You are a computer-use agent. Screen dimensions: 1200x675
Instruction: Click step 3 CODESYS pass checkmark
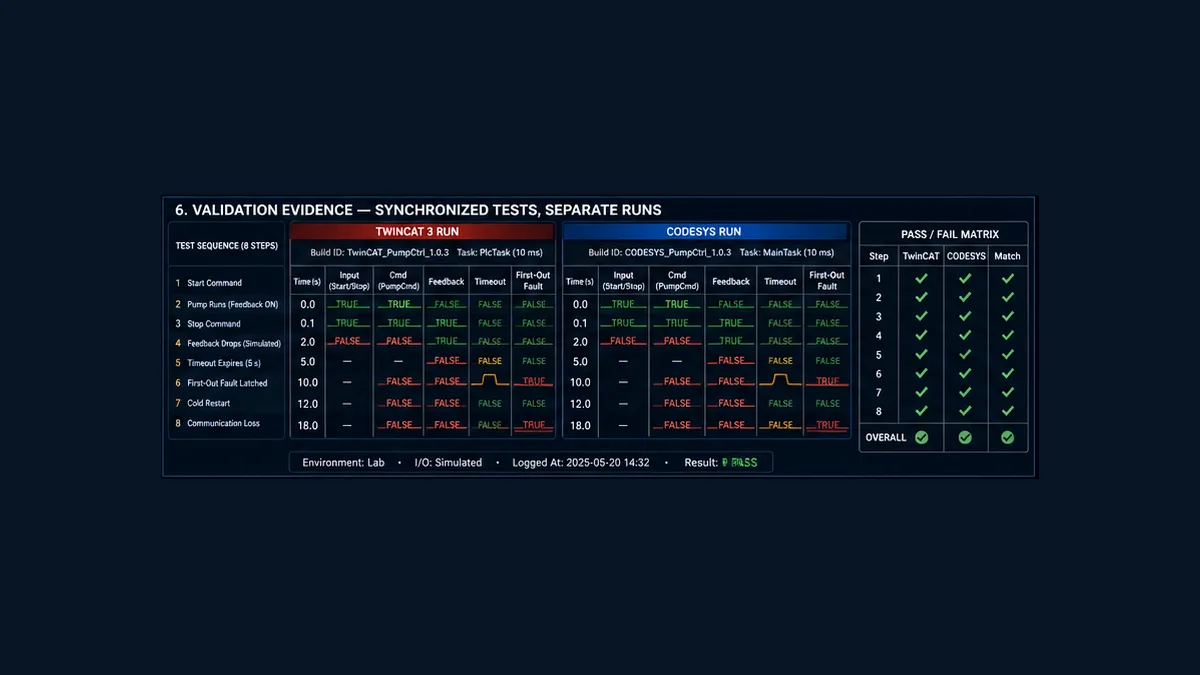(965, 317)
